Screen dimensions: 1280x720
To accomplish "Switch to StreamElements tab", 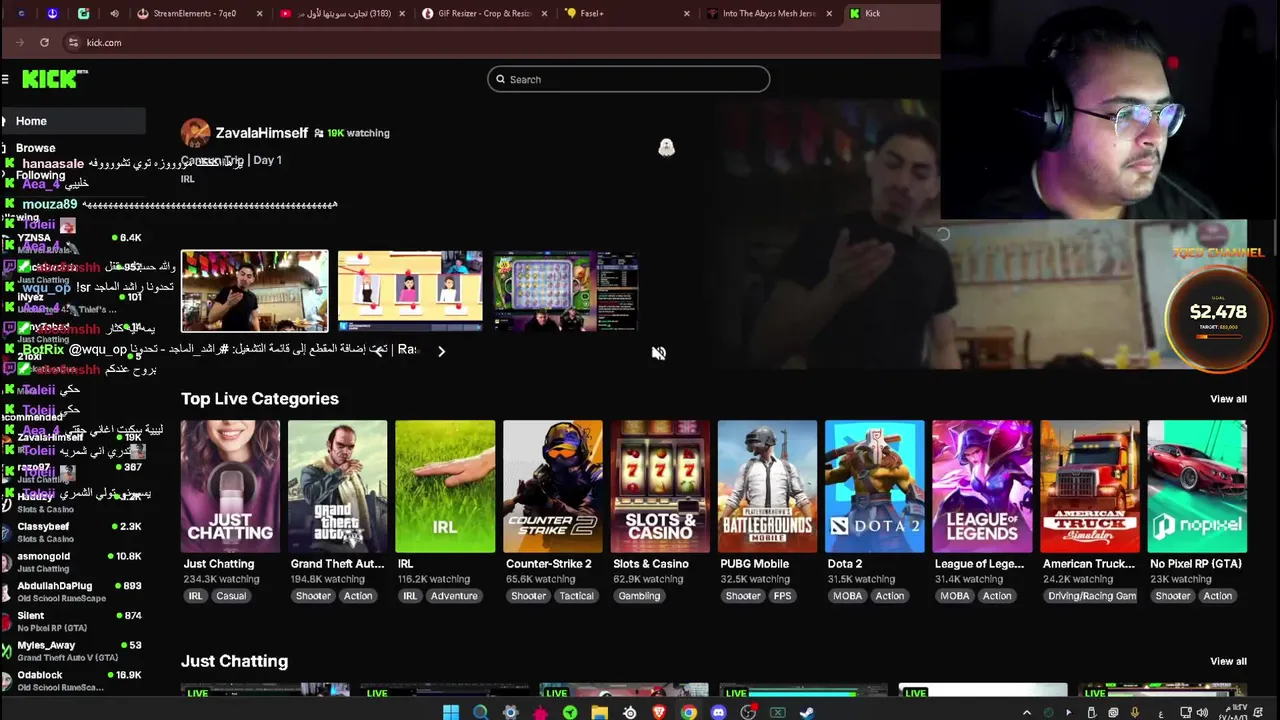I will click(x=200, y=14).
